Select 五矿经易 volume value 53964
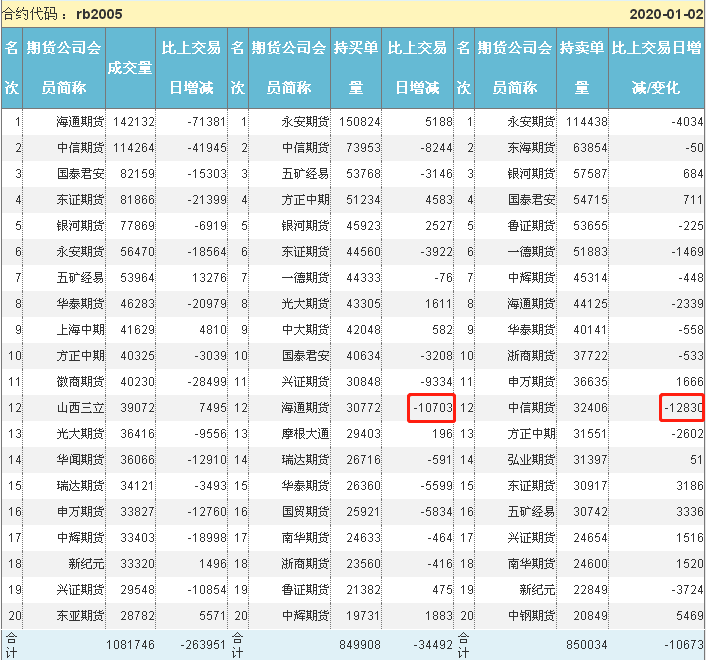The image size is (706, 660). point(137,278)
